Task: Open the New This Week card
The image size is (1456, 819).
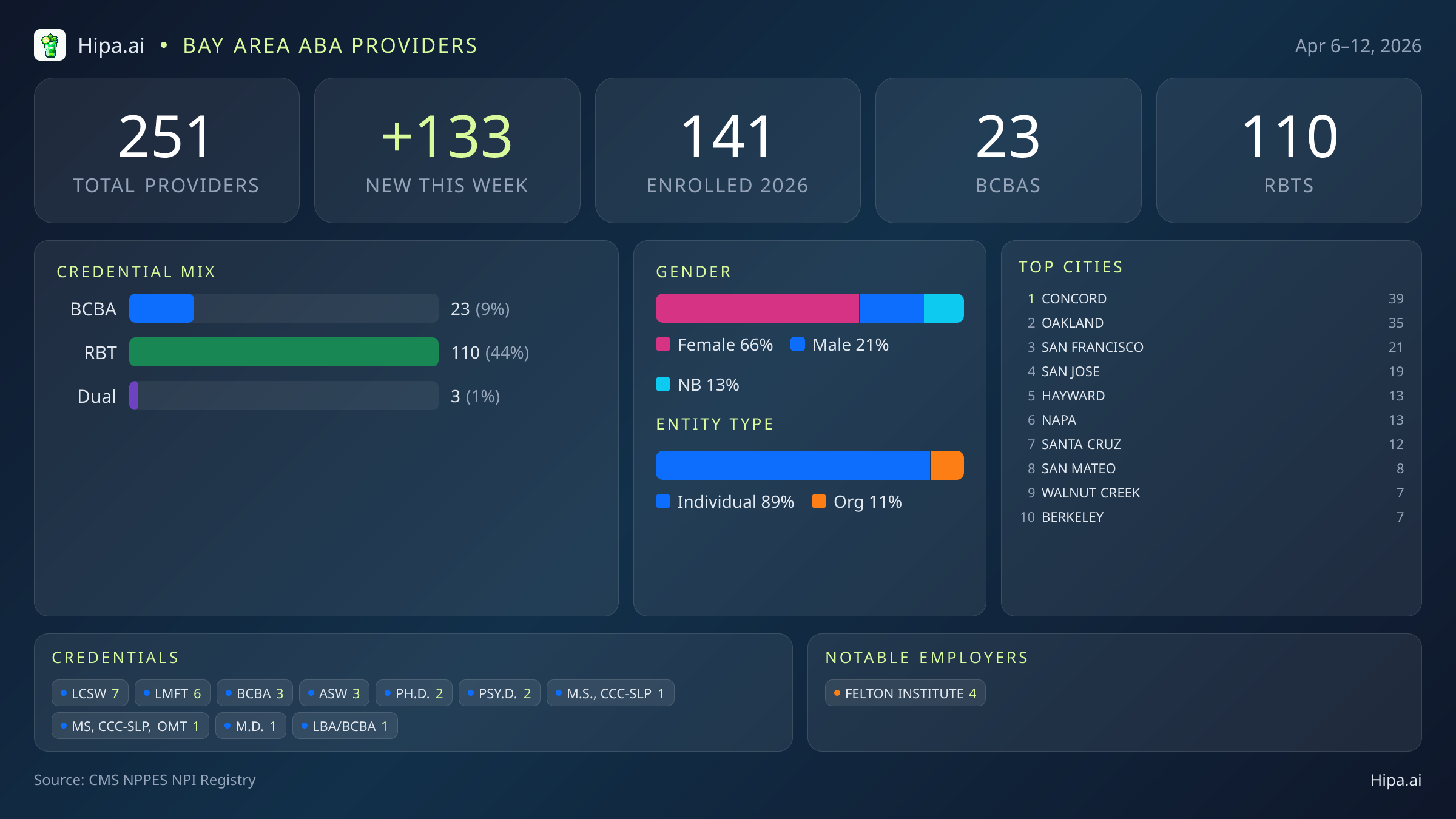Action: (x=447, y=150)
